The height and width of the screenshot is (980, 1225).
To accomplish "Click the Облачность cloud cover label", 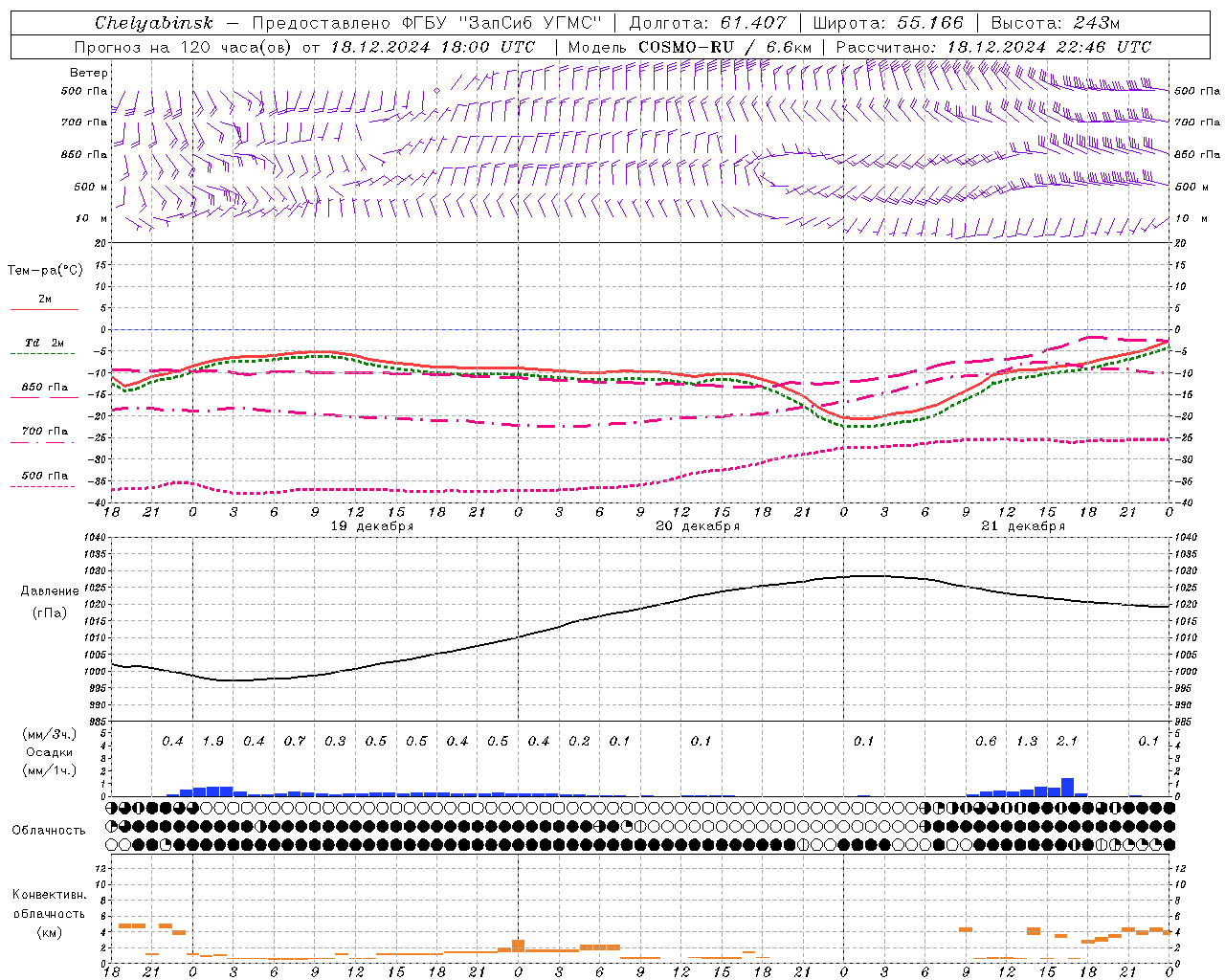I will [49, 830].
